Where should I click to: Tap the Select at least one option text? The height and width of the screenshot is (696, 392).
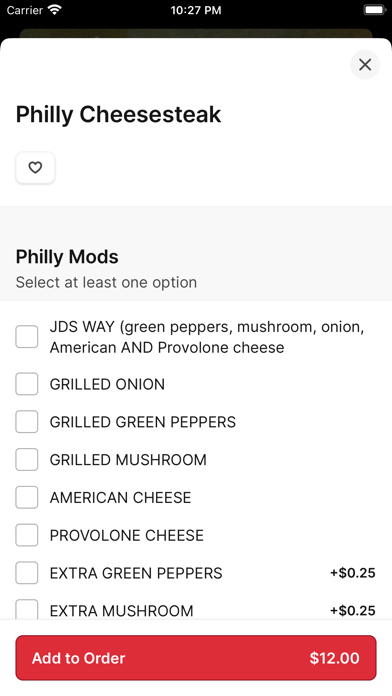(106, 282)
